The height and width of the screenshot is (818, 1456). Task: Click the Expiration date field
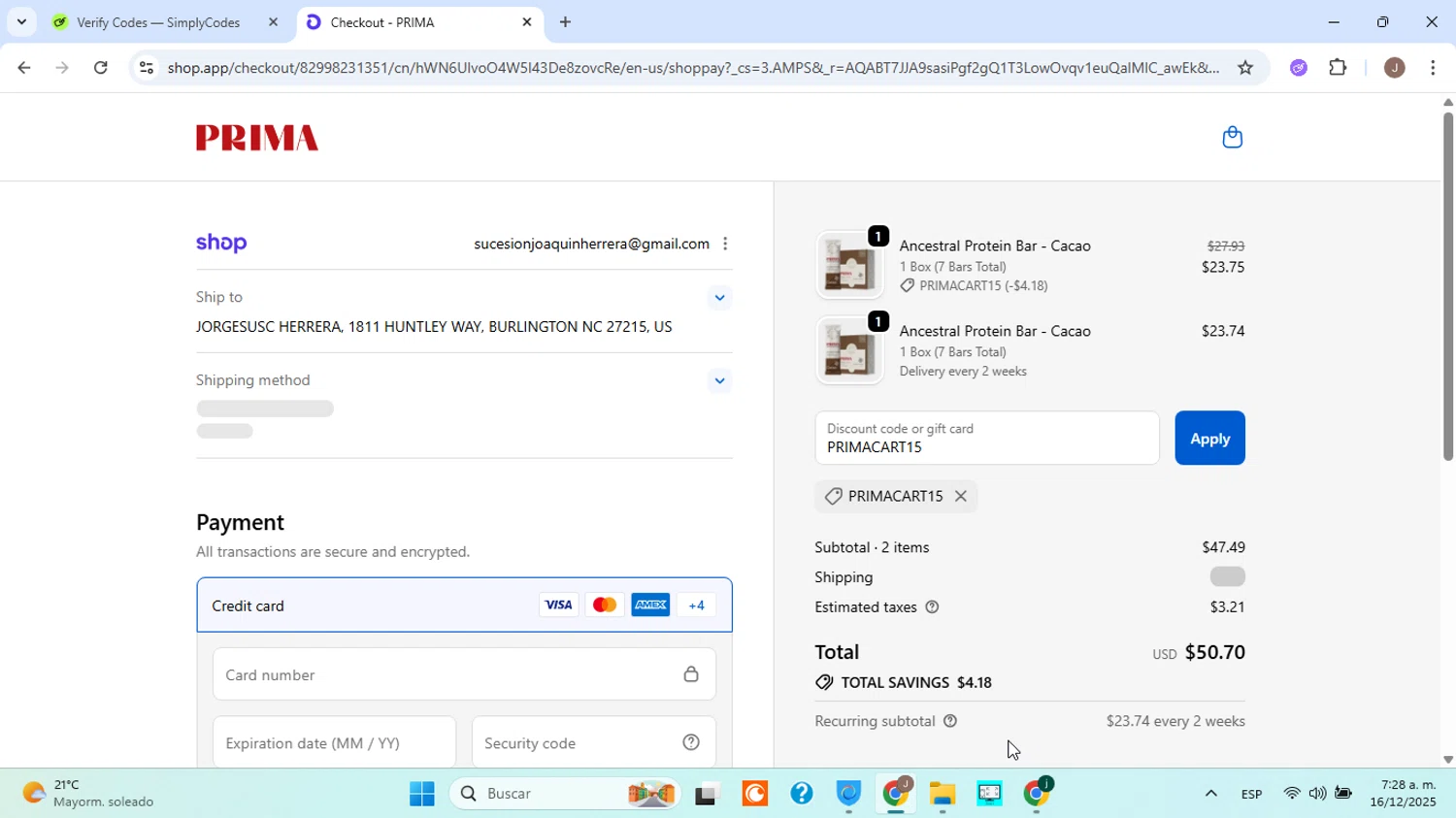coord(334,743)
